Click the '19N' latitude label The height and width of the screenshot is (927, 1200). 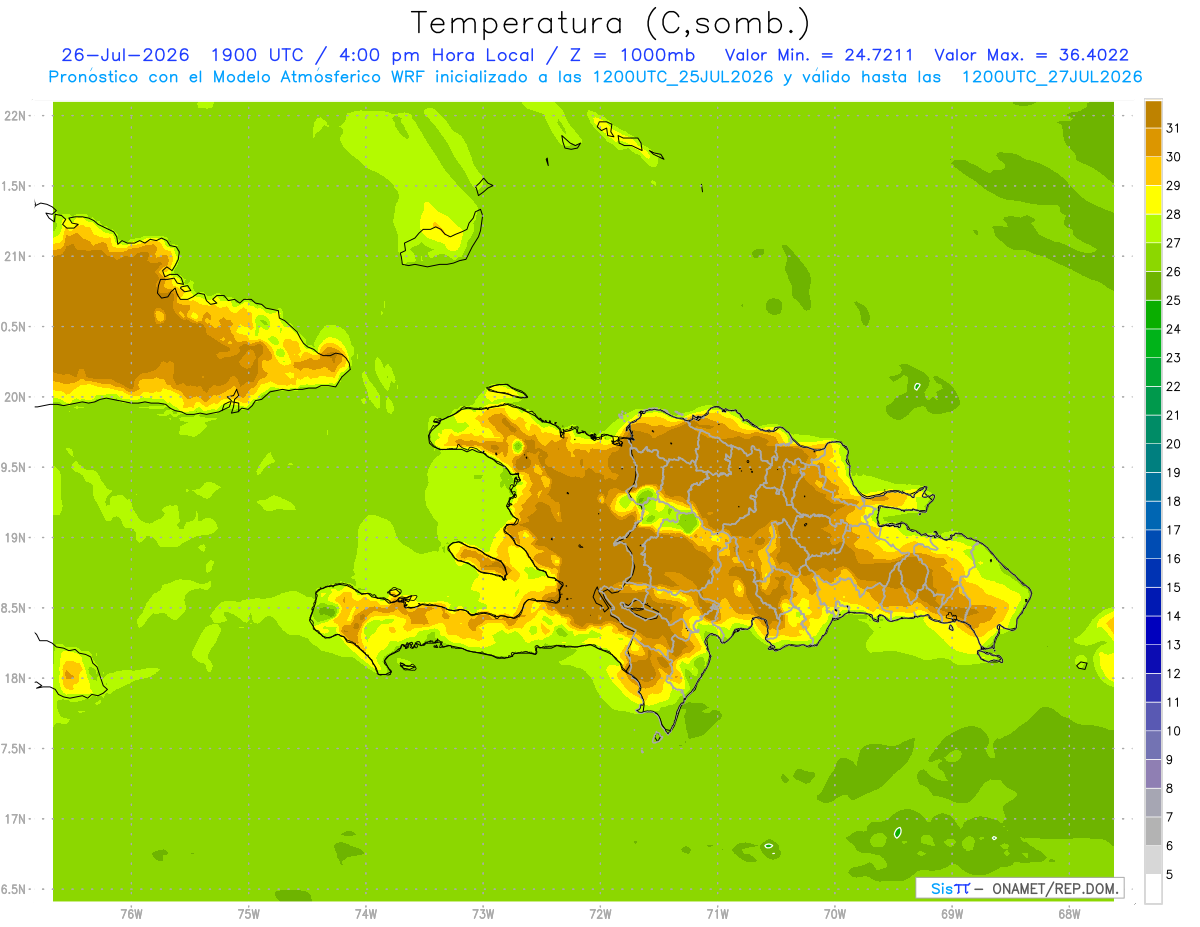pos(15,538)
